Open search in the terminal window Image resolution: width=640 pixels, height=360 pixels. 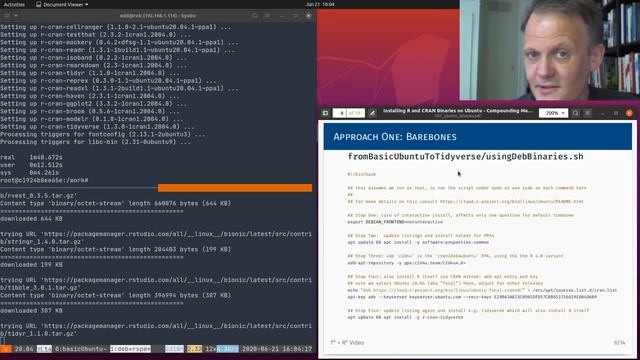[x=255, y=16]
